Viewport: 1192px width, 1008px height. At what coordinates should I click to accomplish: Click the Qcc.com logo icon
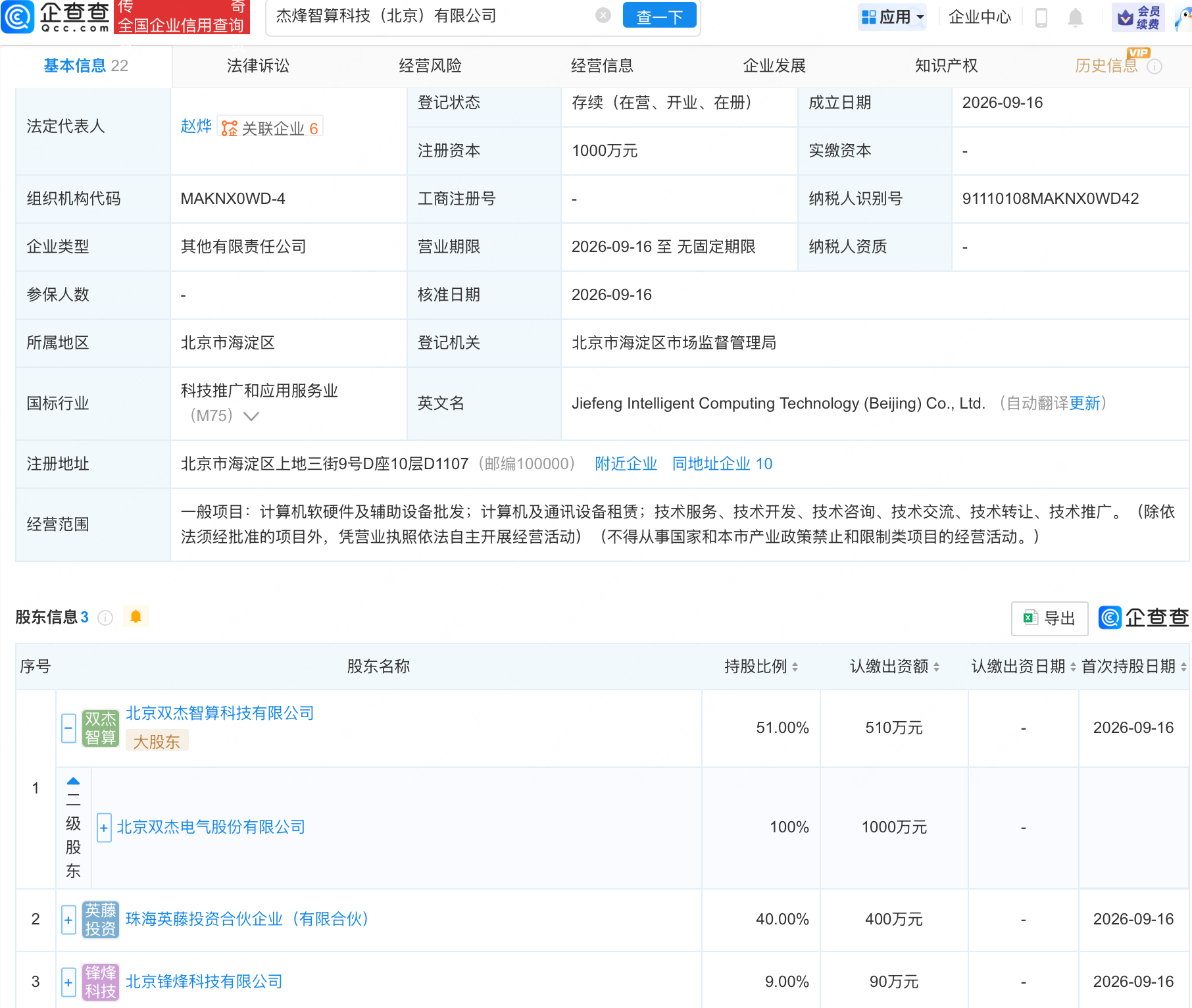(18, 16)
